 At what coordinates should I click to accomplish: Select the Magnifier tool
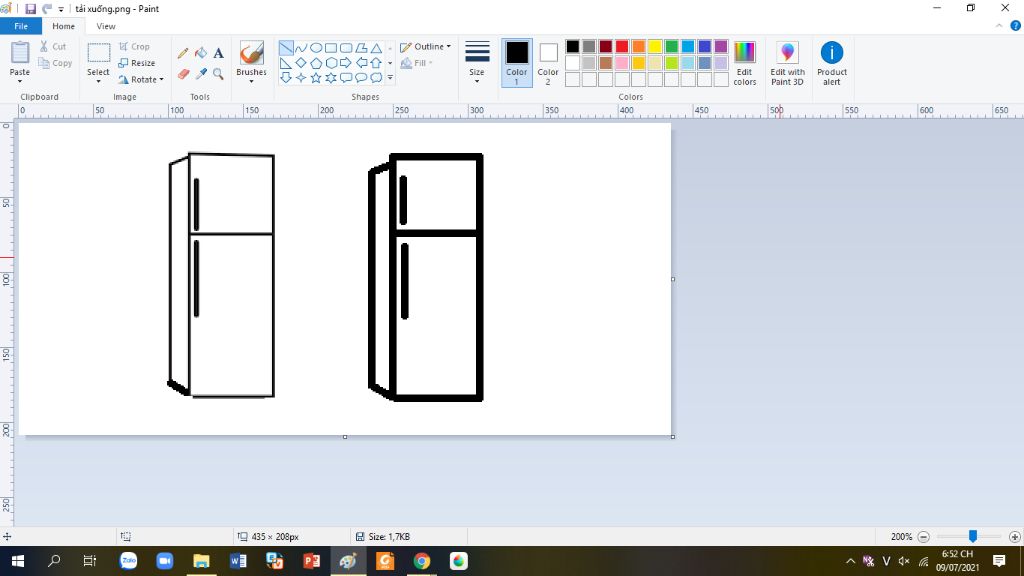pyautogui.click(x=218, y=74)
